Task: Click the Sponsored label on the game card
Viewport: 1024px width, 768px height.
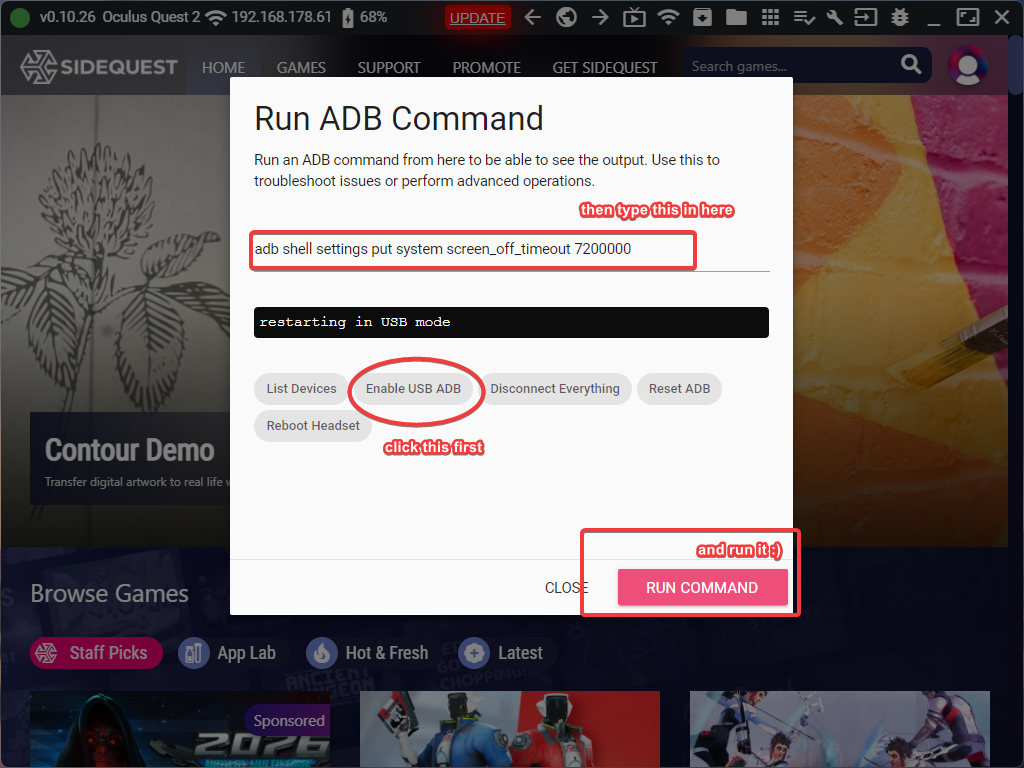Action: coord(289,721)
